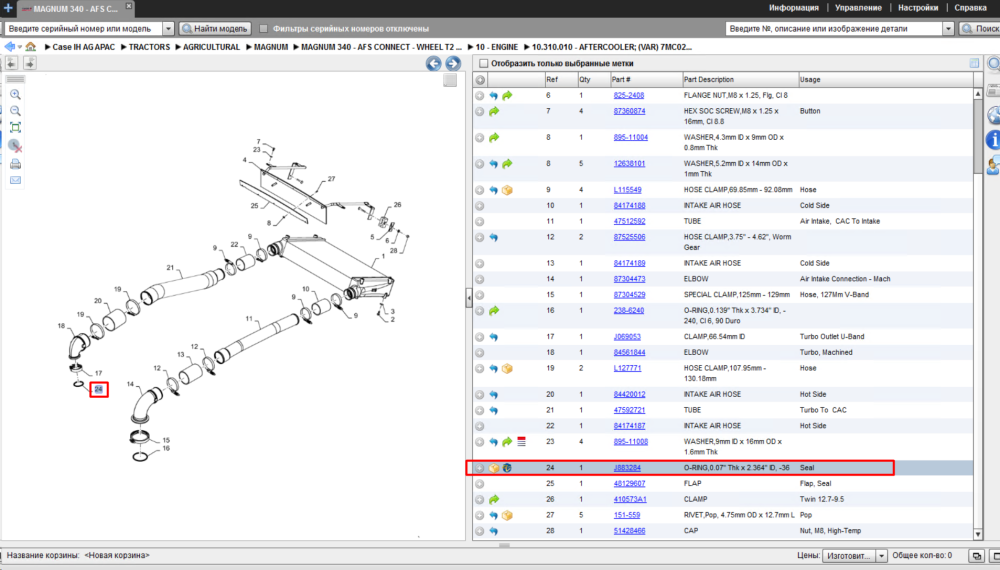Open Информация menu
Image resolution: width=1000 pixels, height=570 pixels.
click(793, 8)
